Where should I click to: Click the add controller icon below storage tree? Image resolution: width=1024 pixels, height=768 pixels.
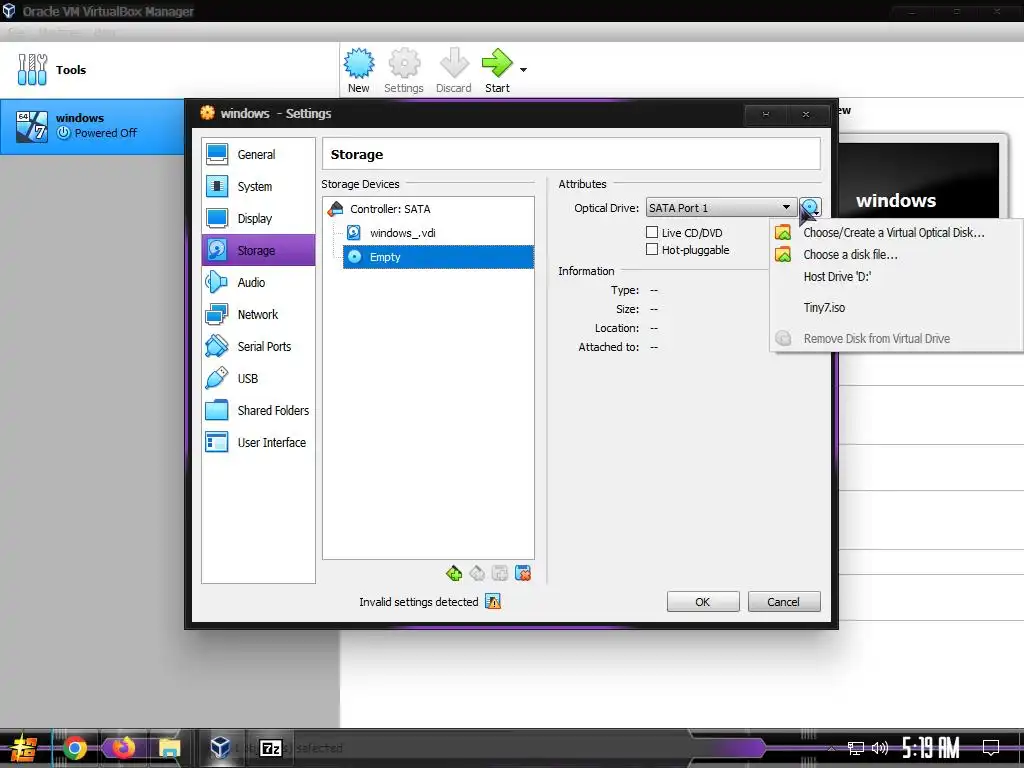tap(454, 573)
